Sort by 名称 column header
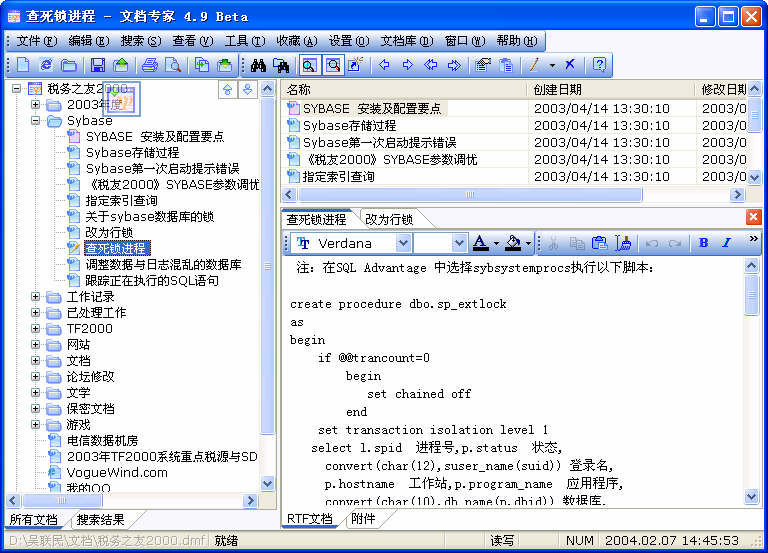Viewport: 768px width, 553px height. click(405, 90)
